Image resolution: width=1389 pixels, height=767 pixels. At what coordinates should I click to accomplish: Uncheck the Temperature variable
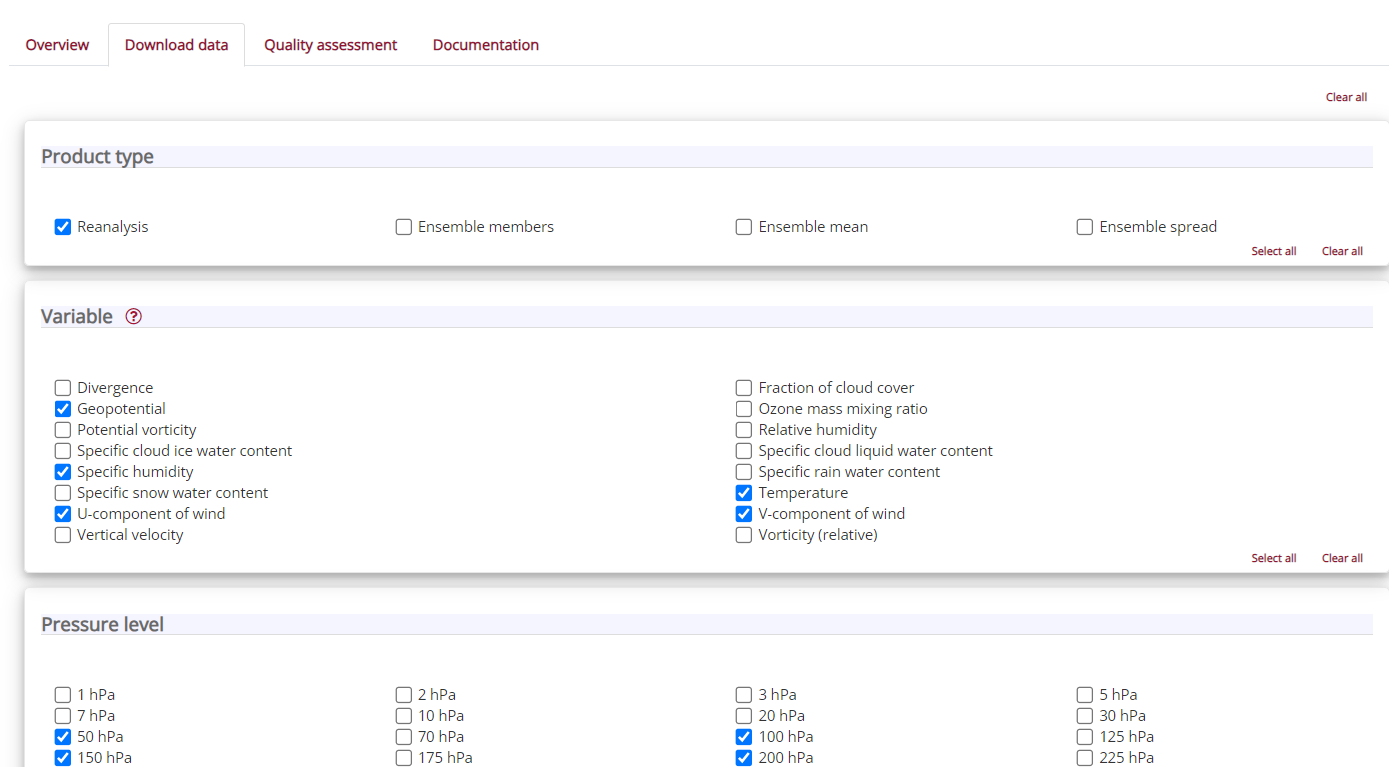pos(744,493)
